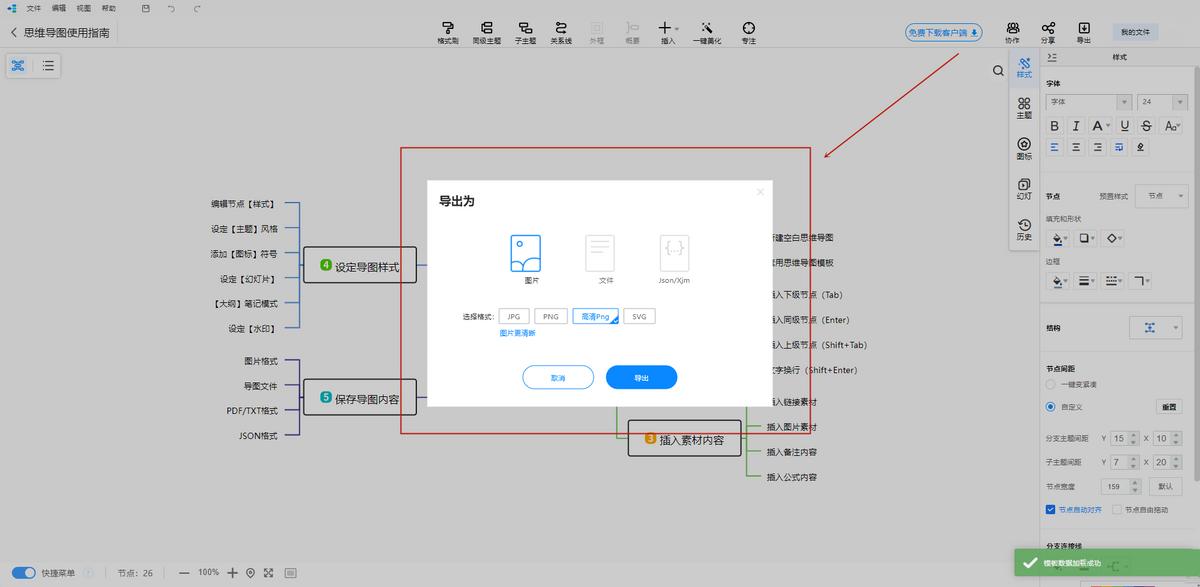Open the Icons (图标) side panel

tap(1024, 149)
